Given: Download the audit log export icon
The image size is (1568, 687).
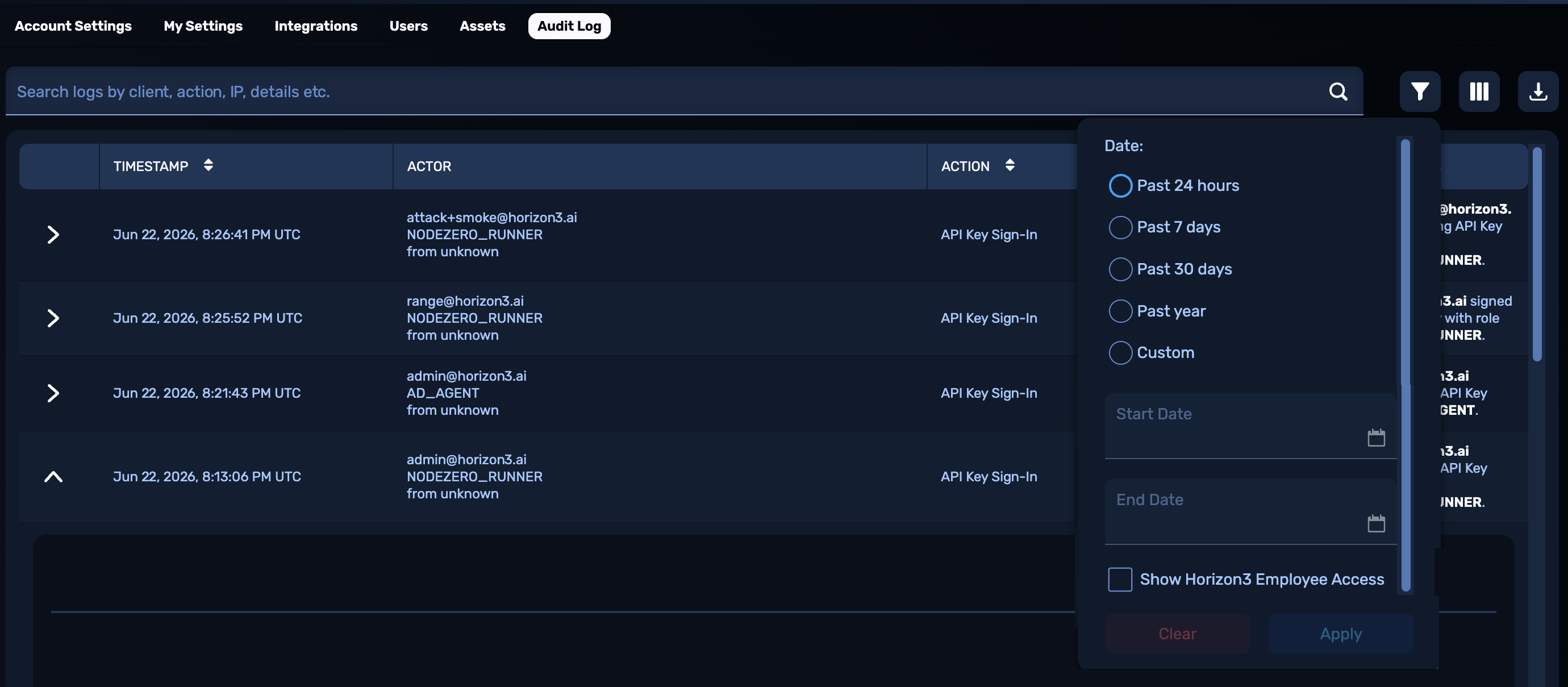Looking at the screenshot, I should 1538,91.
